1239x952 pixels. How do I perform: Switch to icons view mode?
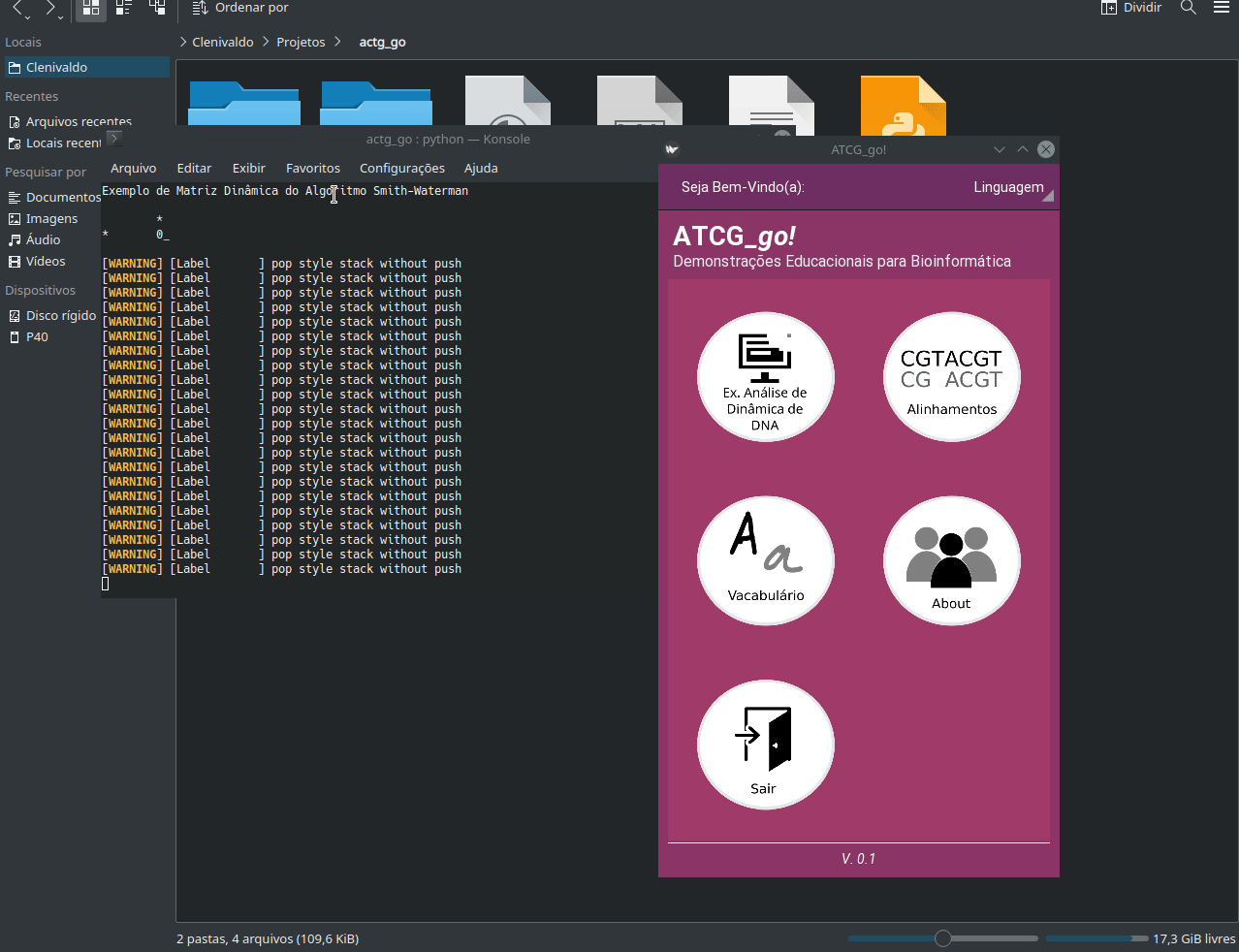click(91, 9)
